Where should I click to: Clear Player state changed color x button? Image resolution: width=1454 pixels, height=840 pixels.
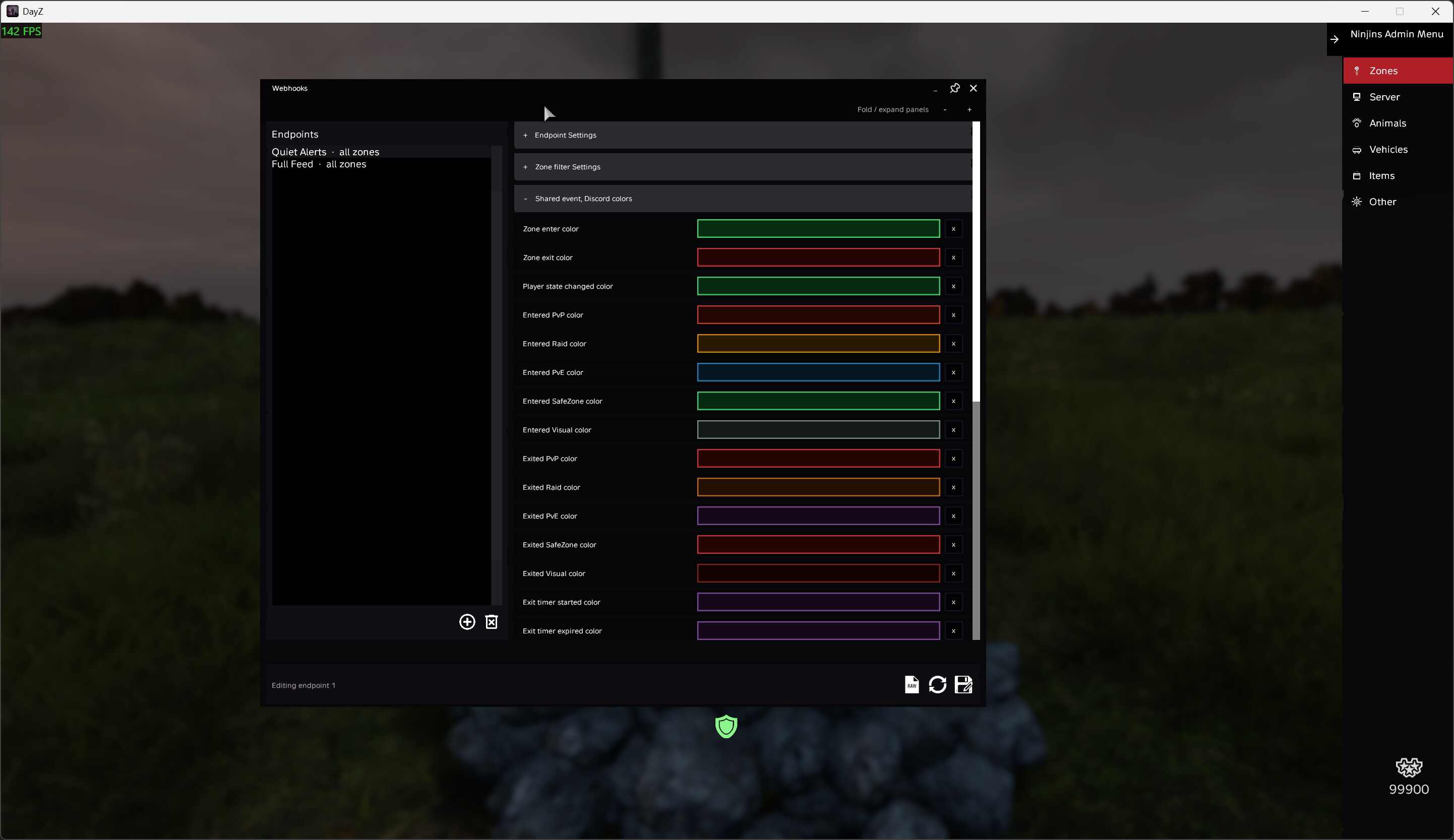pyautogui.click(x=954, y=286)
